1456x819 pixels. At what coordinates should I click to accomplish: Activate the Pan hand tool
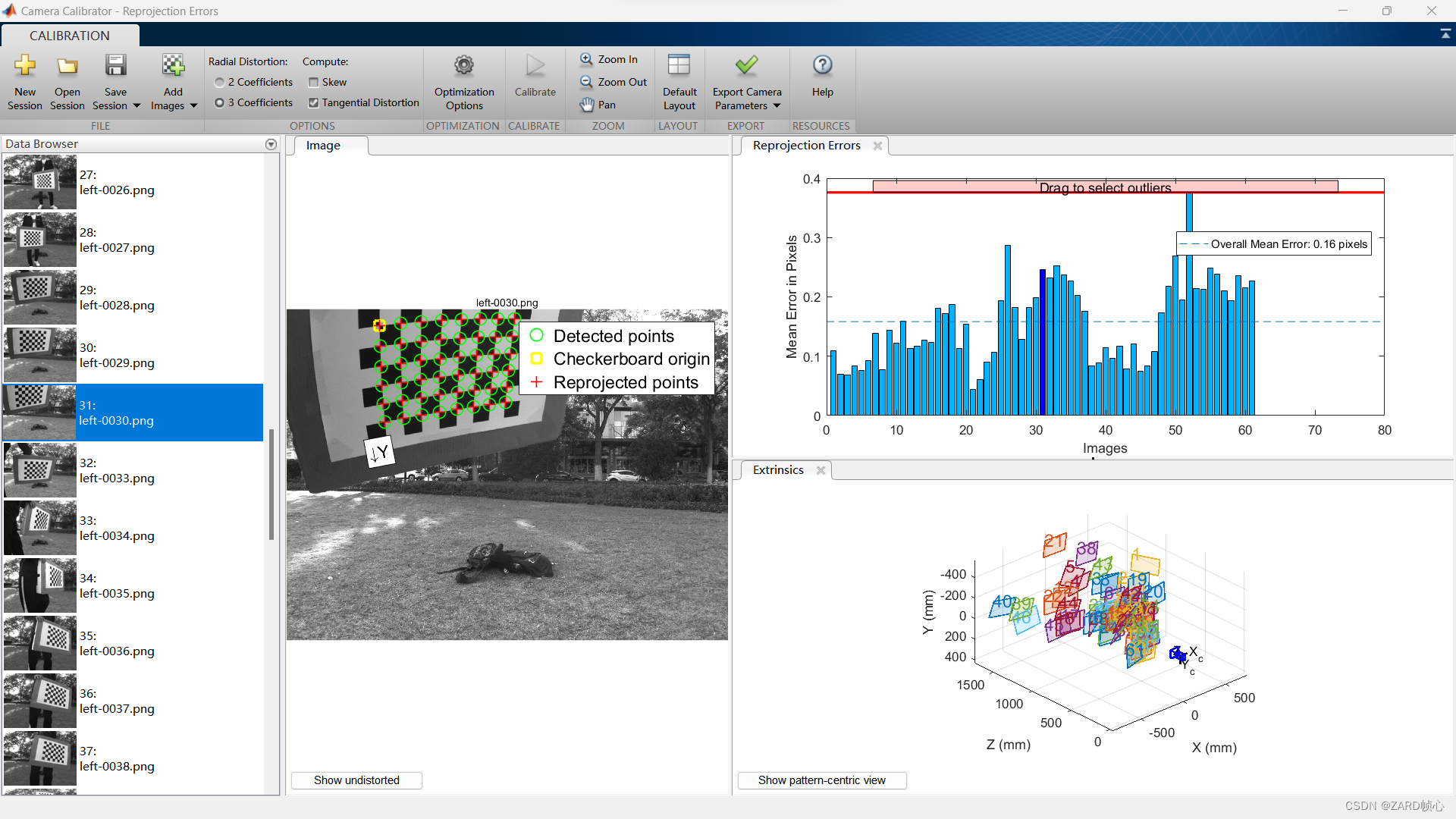click(598, 105)
